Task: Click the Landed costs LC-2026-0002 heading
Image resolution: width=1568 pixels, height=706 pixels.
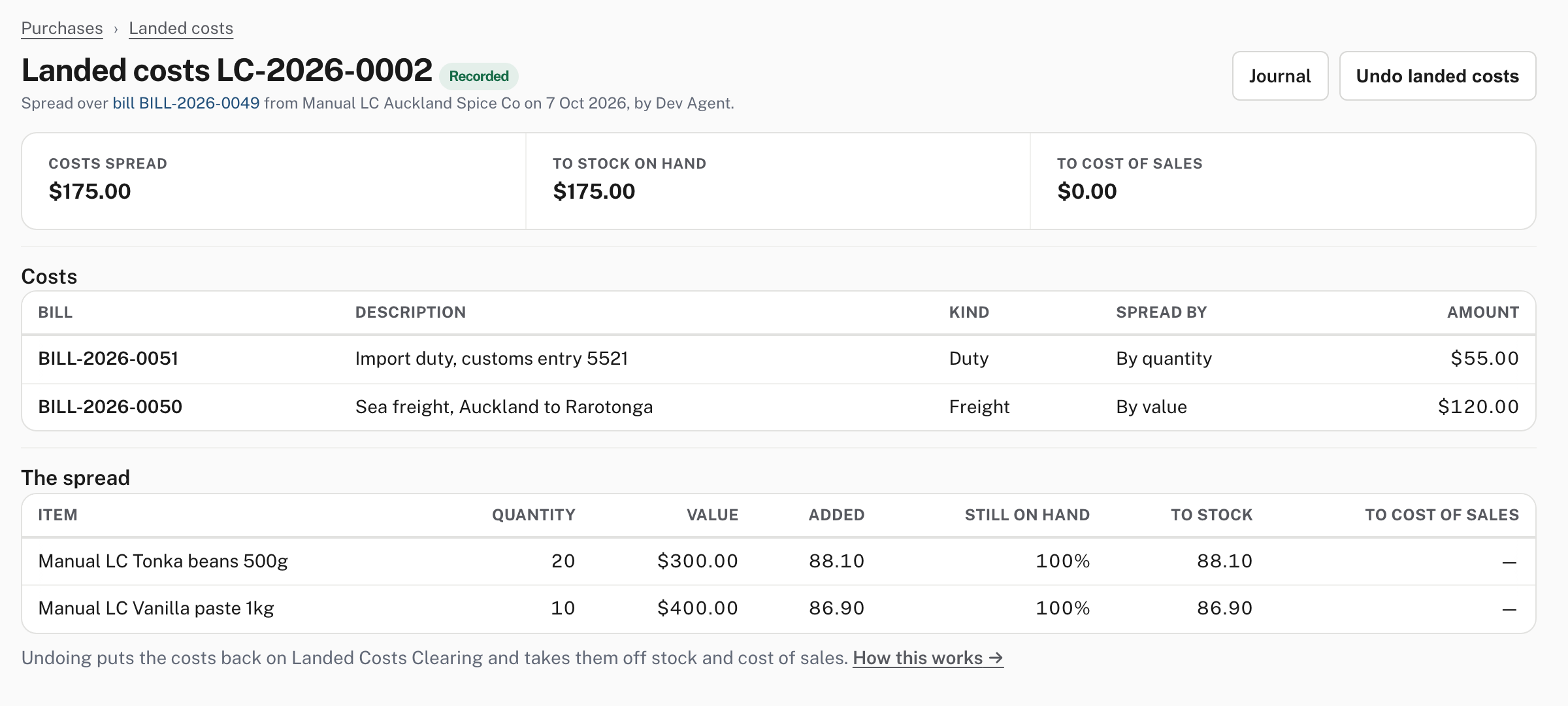Action: (x=227, y=70)
